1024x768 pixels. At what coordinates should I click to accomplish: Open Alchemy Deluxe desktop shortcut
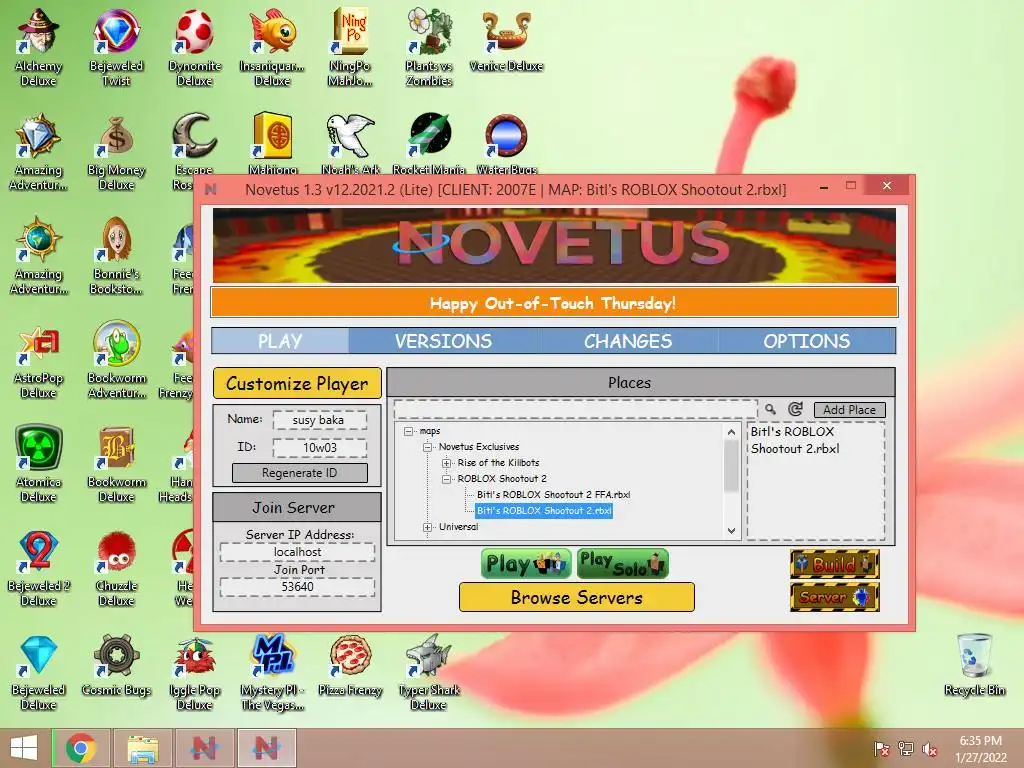[x=39, y=47]
